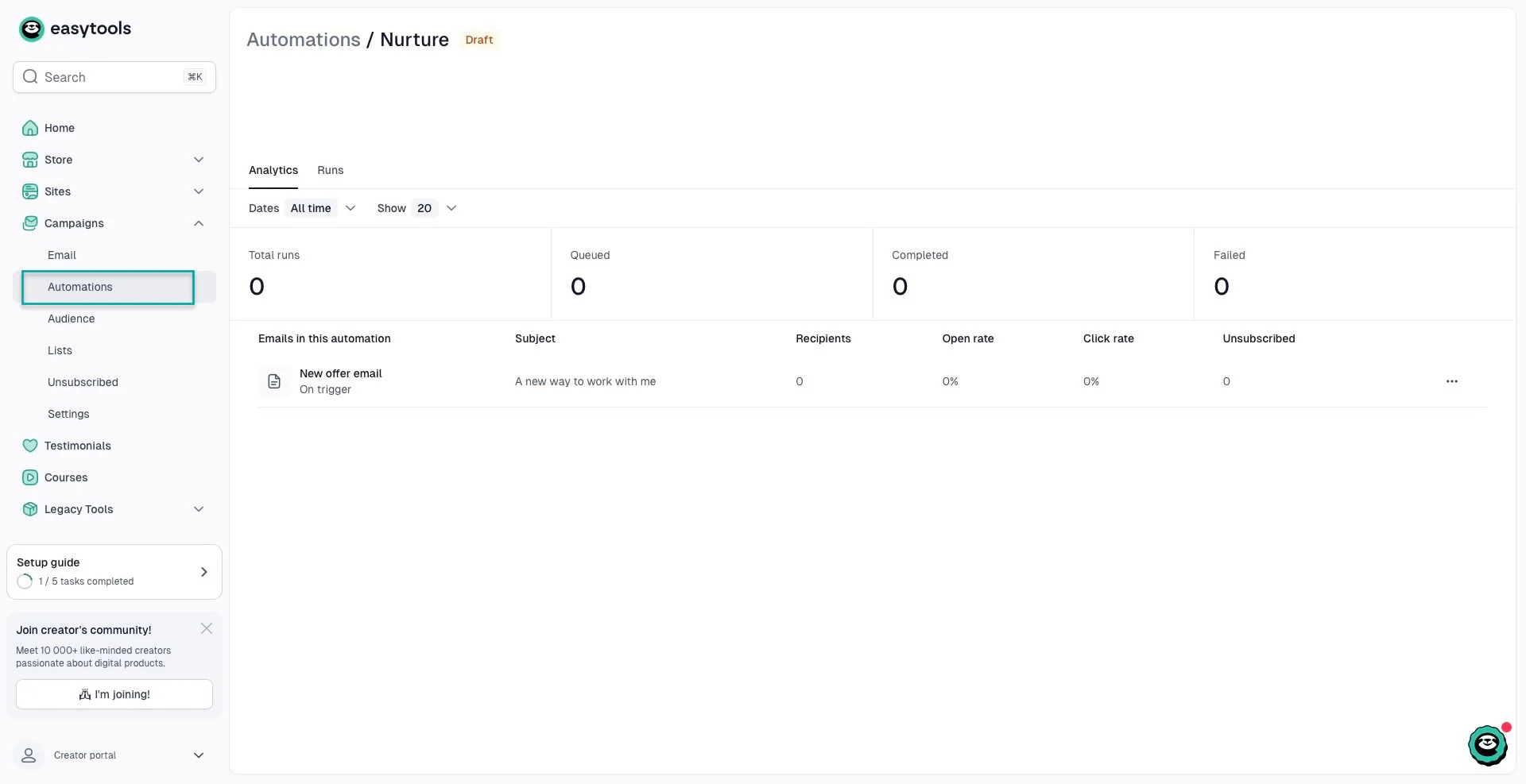1526x784 pixels.
Task: Open Email under Campaigns
Action: [62, 255]
